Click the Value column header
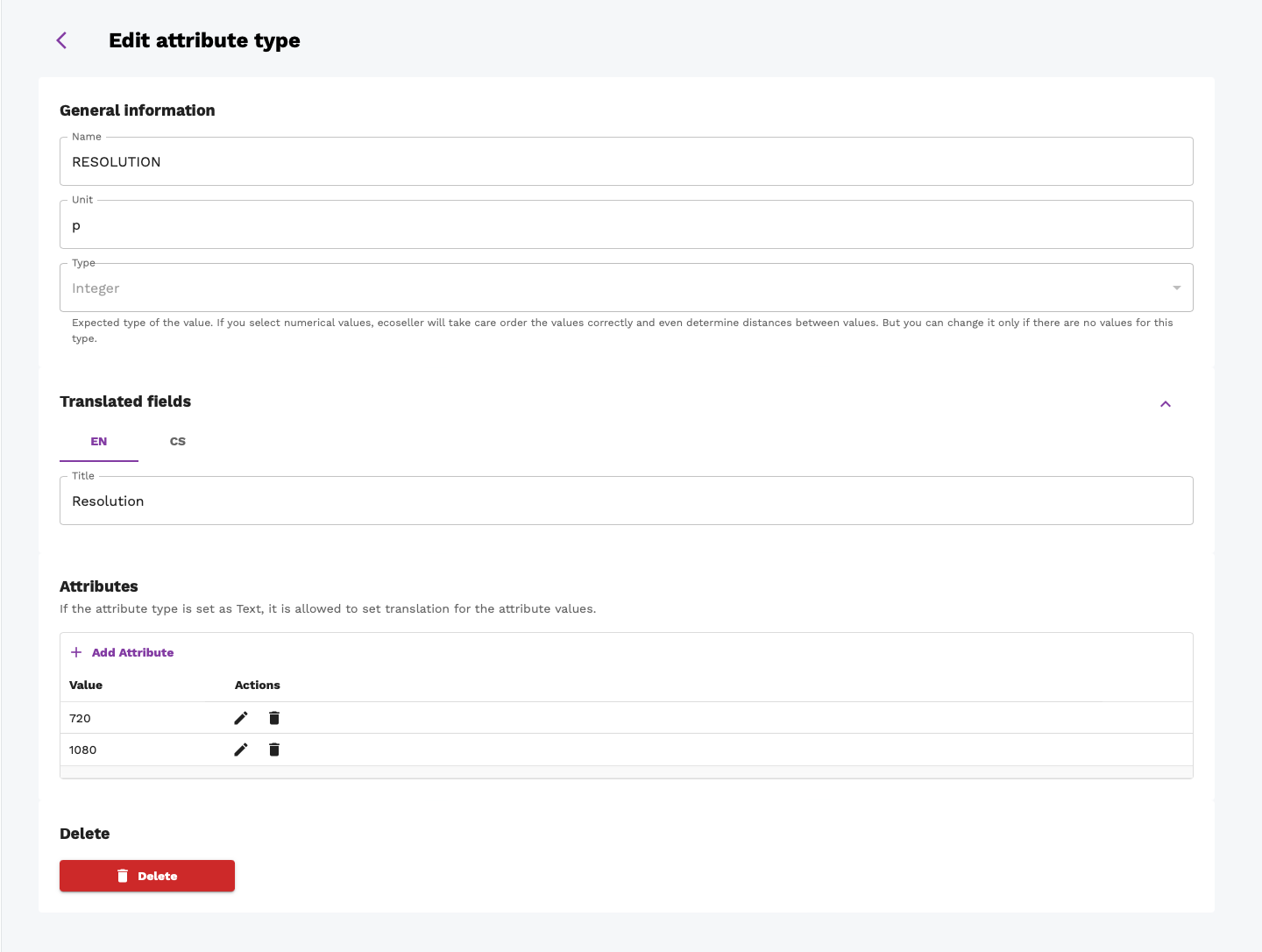The height and width of the screenshot is (952, 1262). pyautogui.click(x=86, y=686)
